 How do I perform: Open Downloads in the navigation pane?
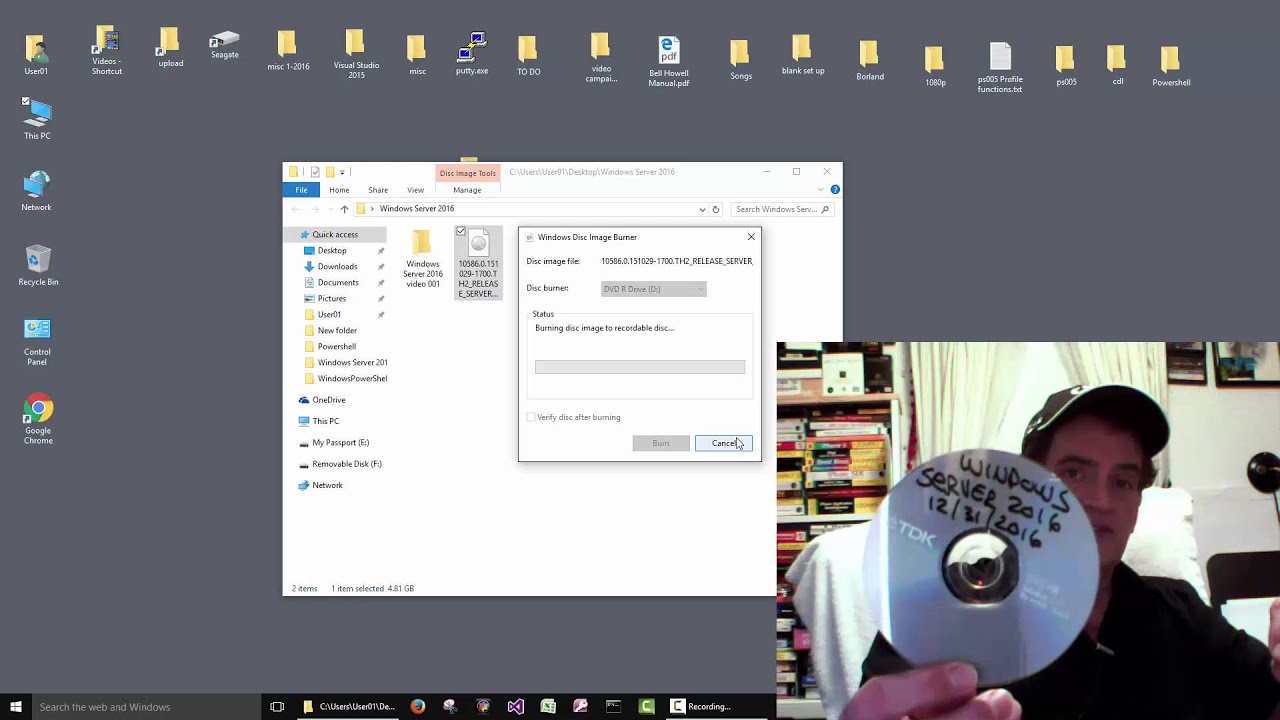click(x=337, y=267)
